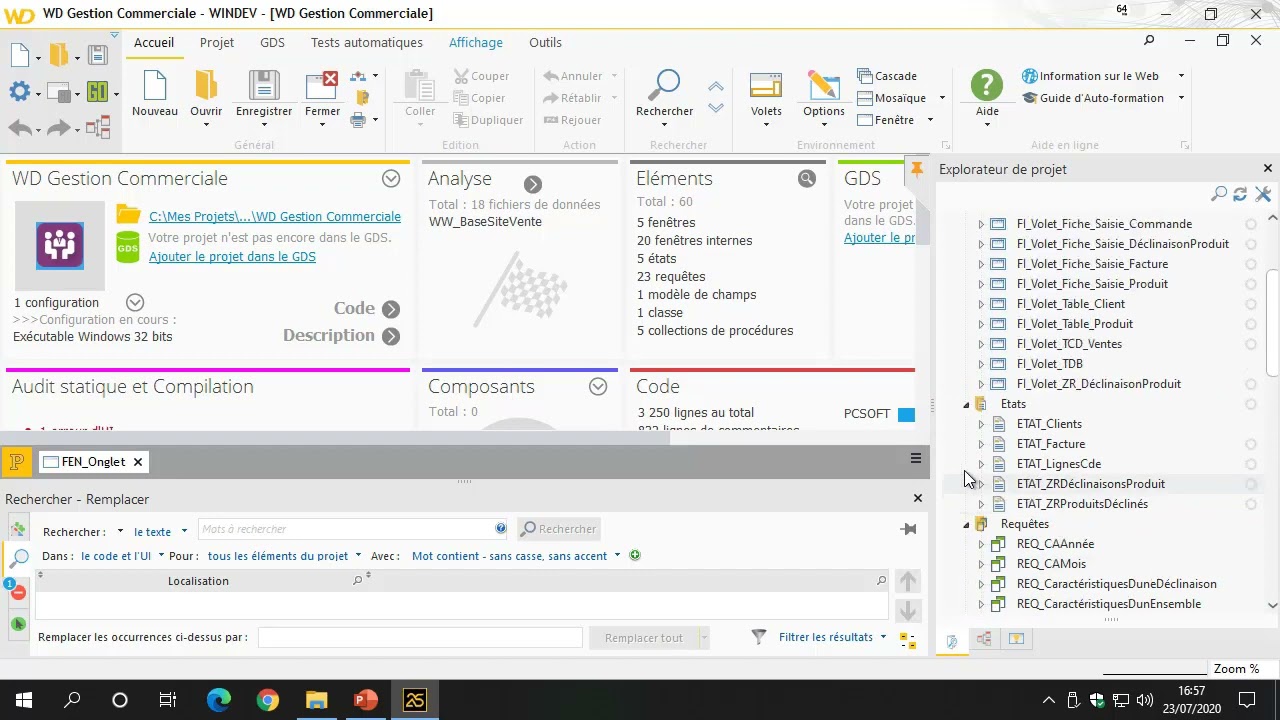1280x720 pixels.
Task: Click the search icon in Explorateur de projet
Action: click(x=1219, y=194)
